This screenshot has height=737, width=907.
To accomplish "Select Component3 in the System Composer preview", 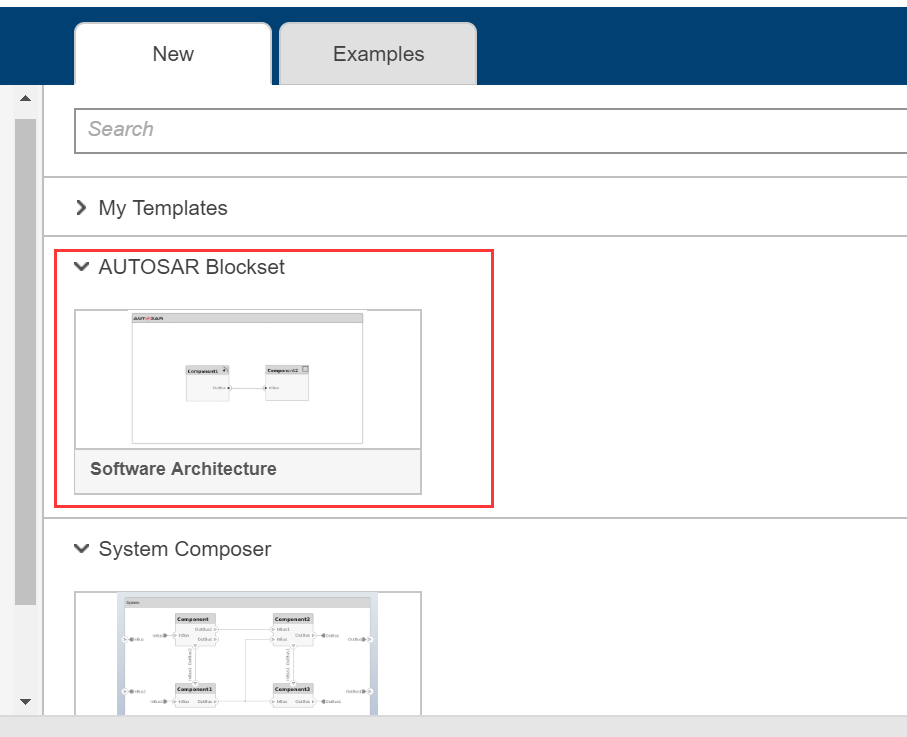I will coord(292,689).
